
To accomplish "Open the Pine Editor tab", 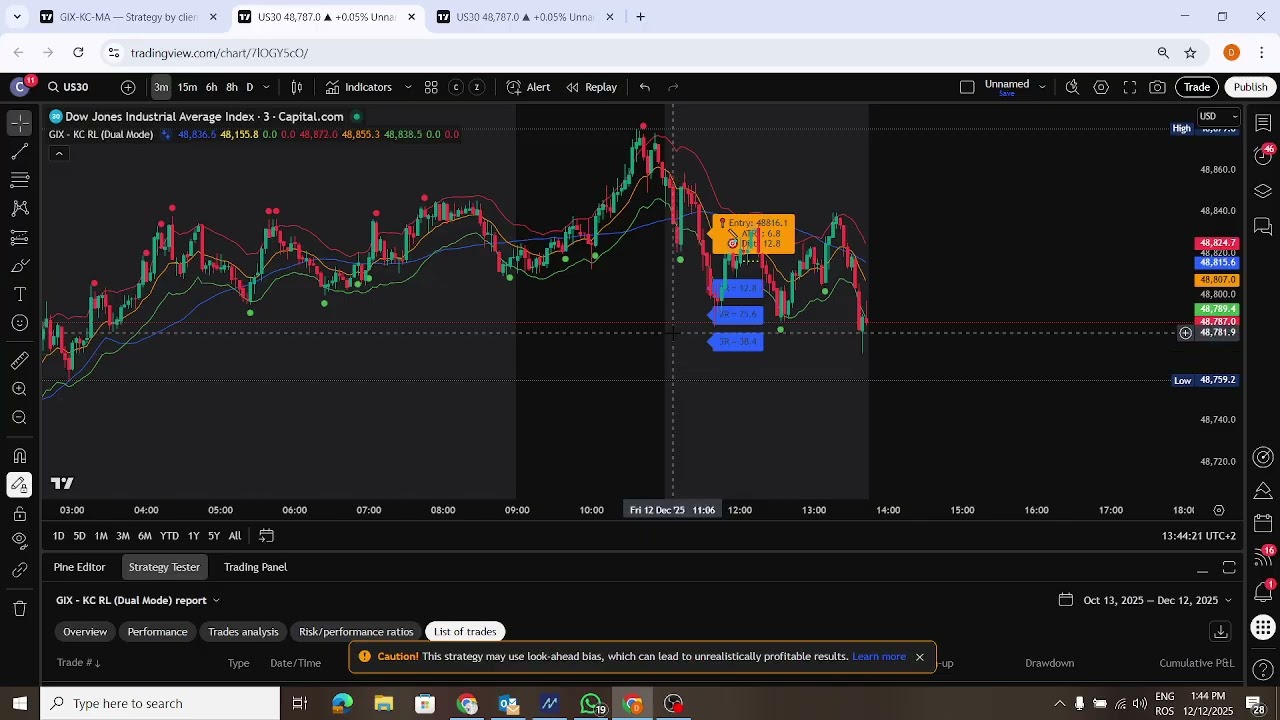I will (79, 567).
